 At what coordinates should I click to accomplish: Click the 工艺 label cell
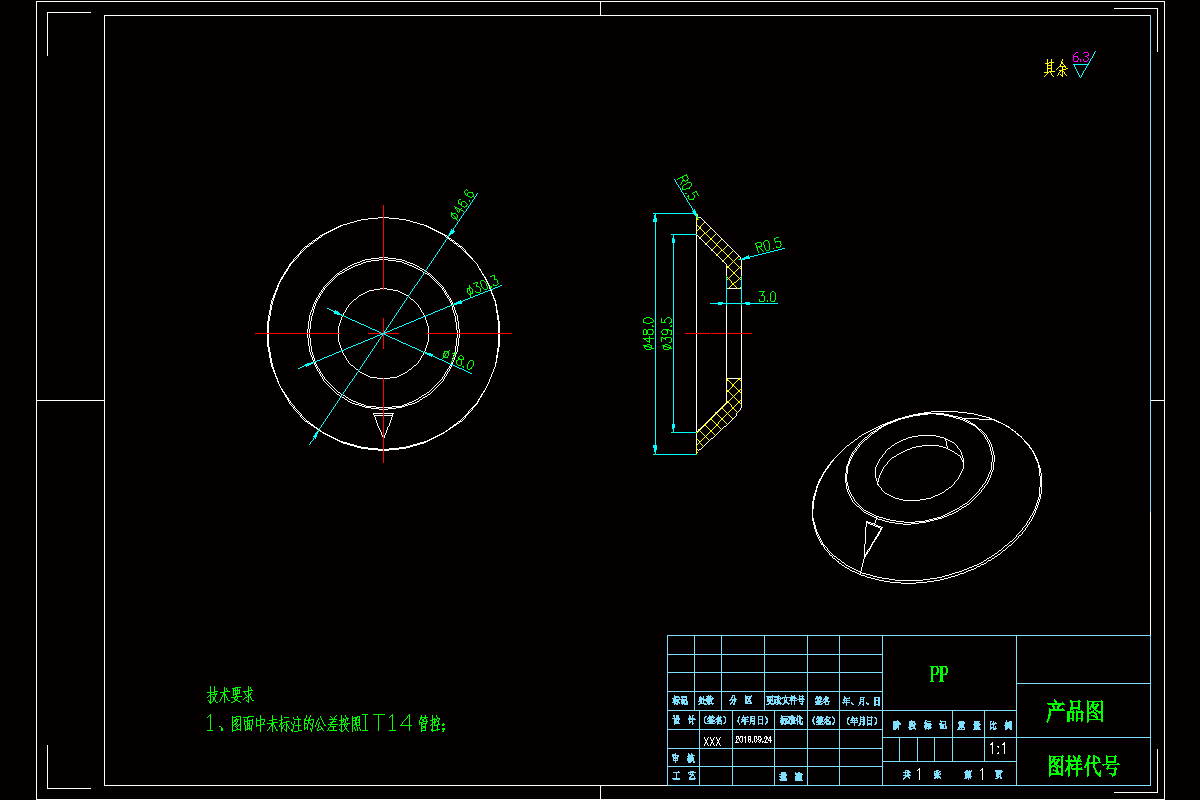[683, 776]
